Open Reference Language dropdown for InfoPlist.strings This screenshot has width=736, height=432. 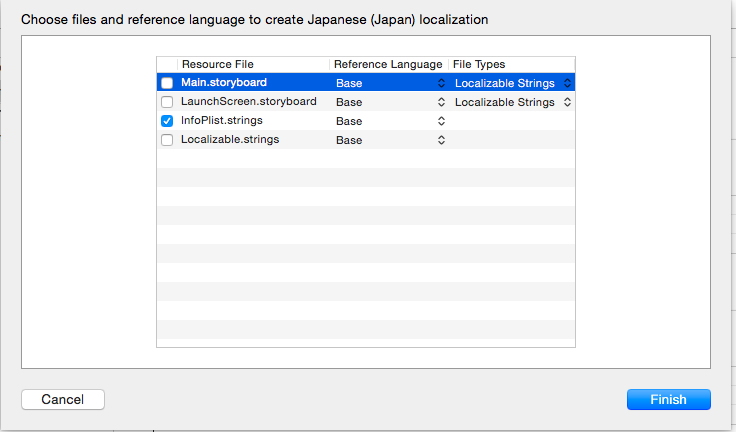(441, 121)
